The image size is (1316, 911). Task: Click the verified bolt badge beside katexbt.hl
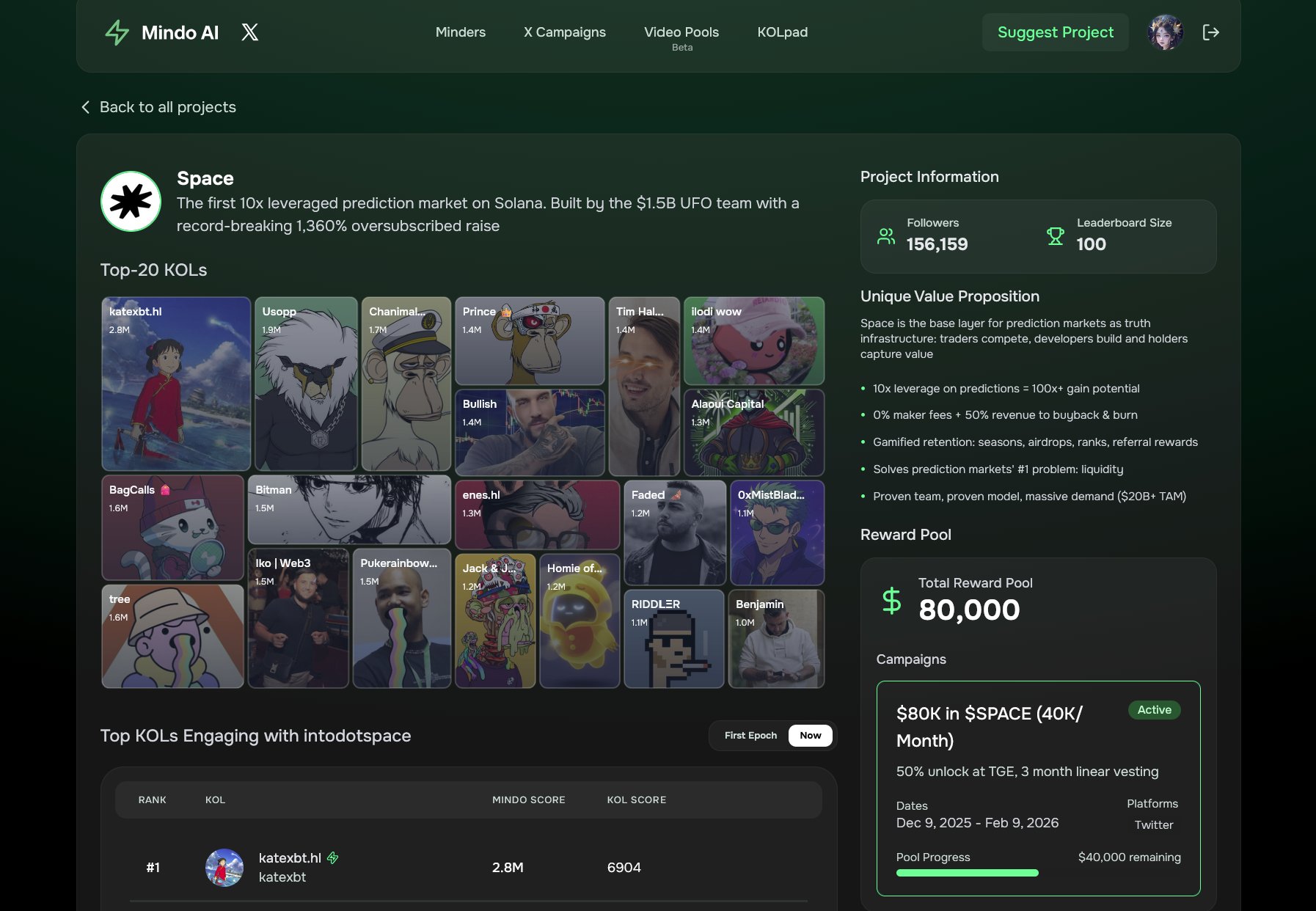coord(333,857)
